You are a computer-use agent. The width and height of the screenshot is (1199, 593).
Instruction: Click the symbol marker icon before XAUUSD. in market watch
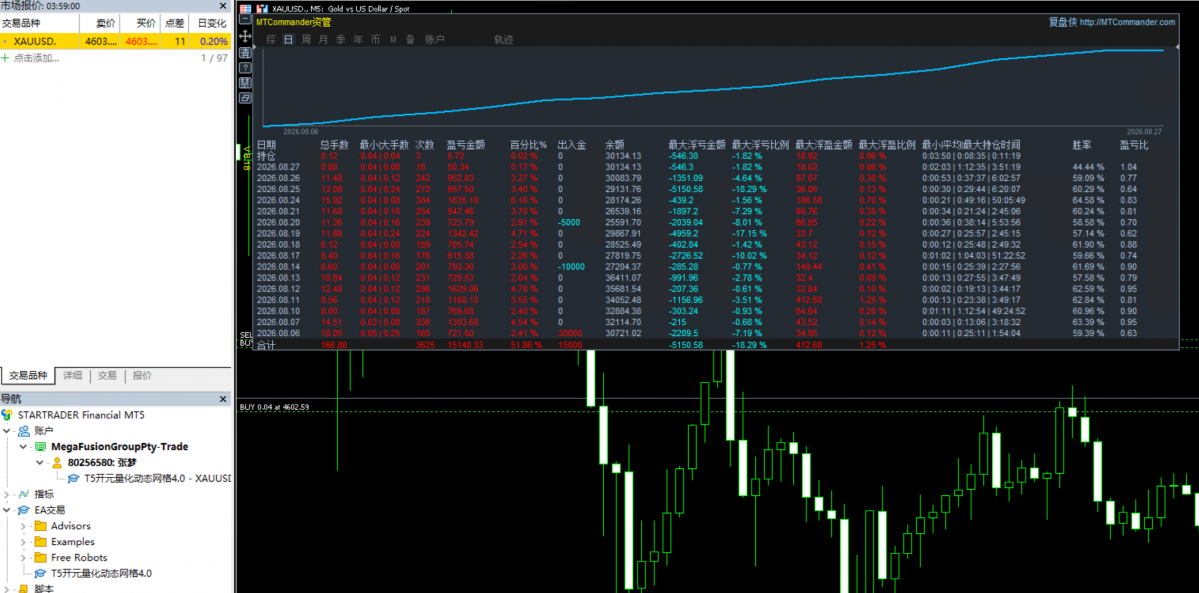tap(6, 41)
